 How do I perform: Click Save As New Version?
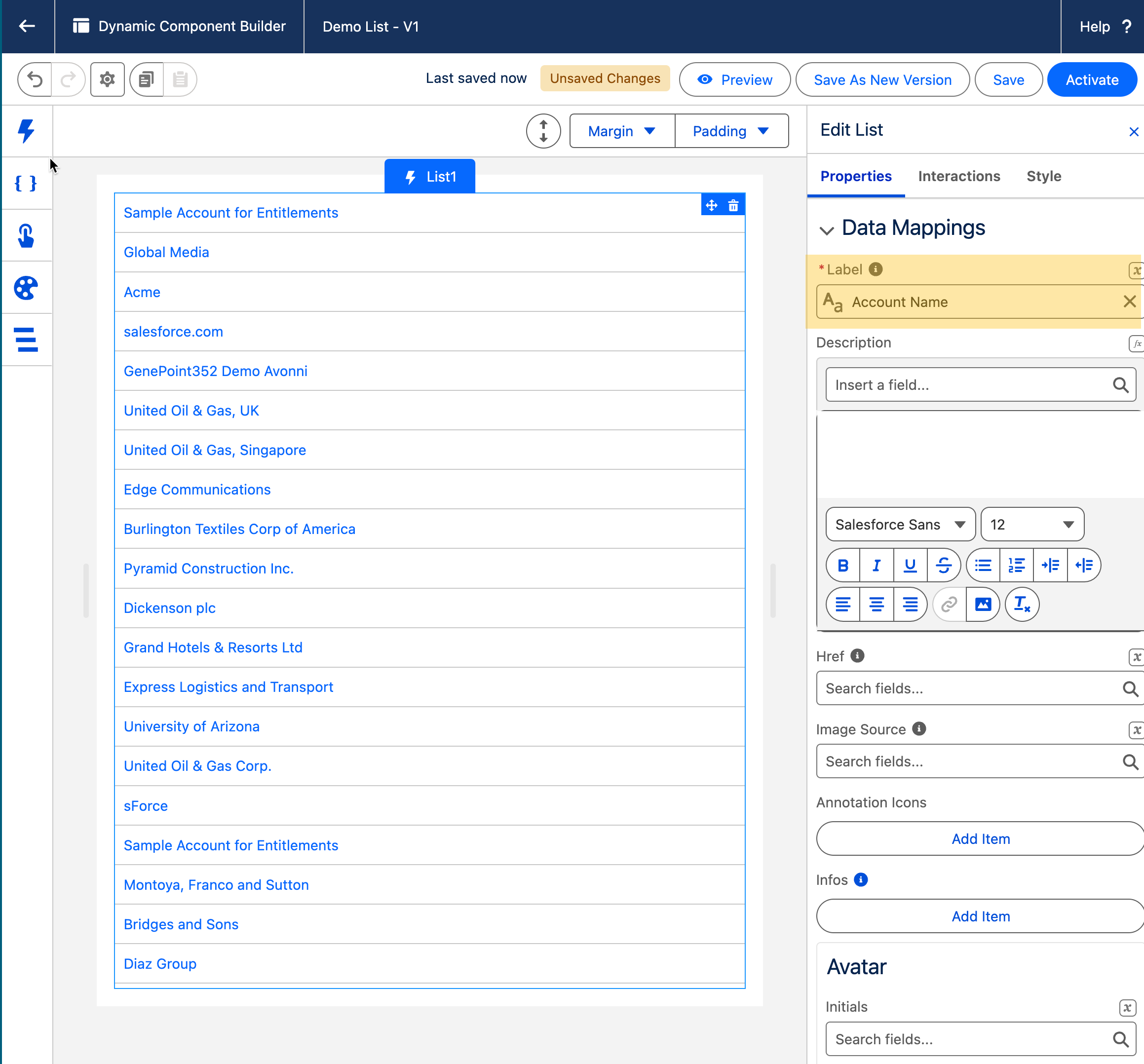(x=882, y=80)
